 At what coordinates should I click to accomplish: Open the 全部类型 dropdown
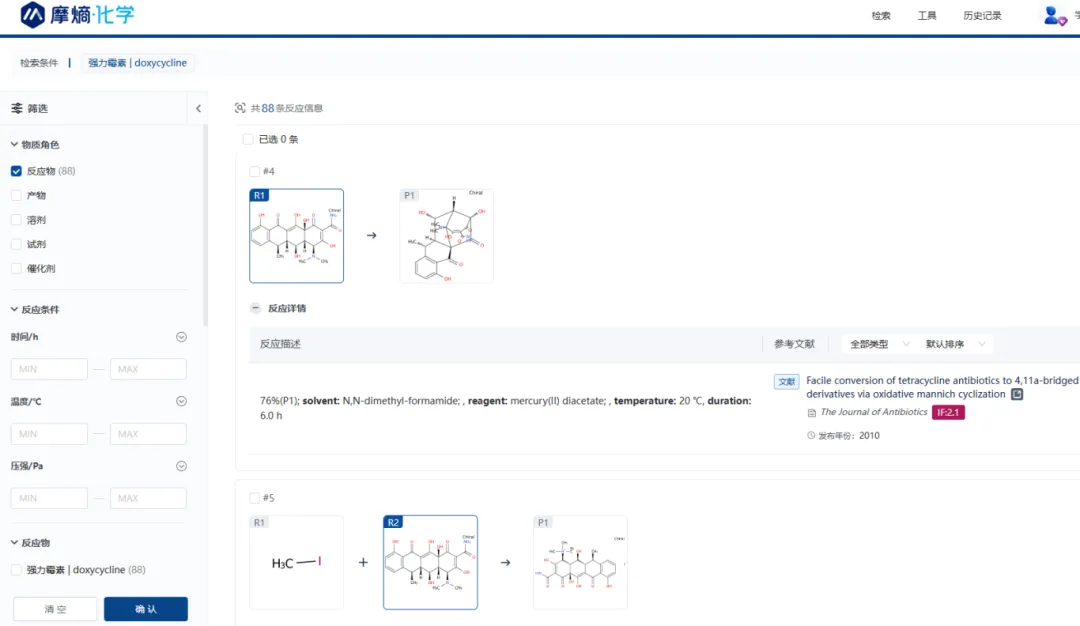878,344
